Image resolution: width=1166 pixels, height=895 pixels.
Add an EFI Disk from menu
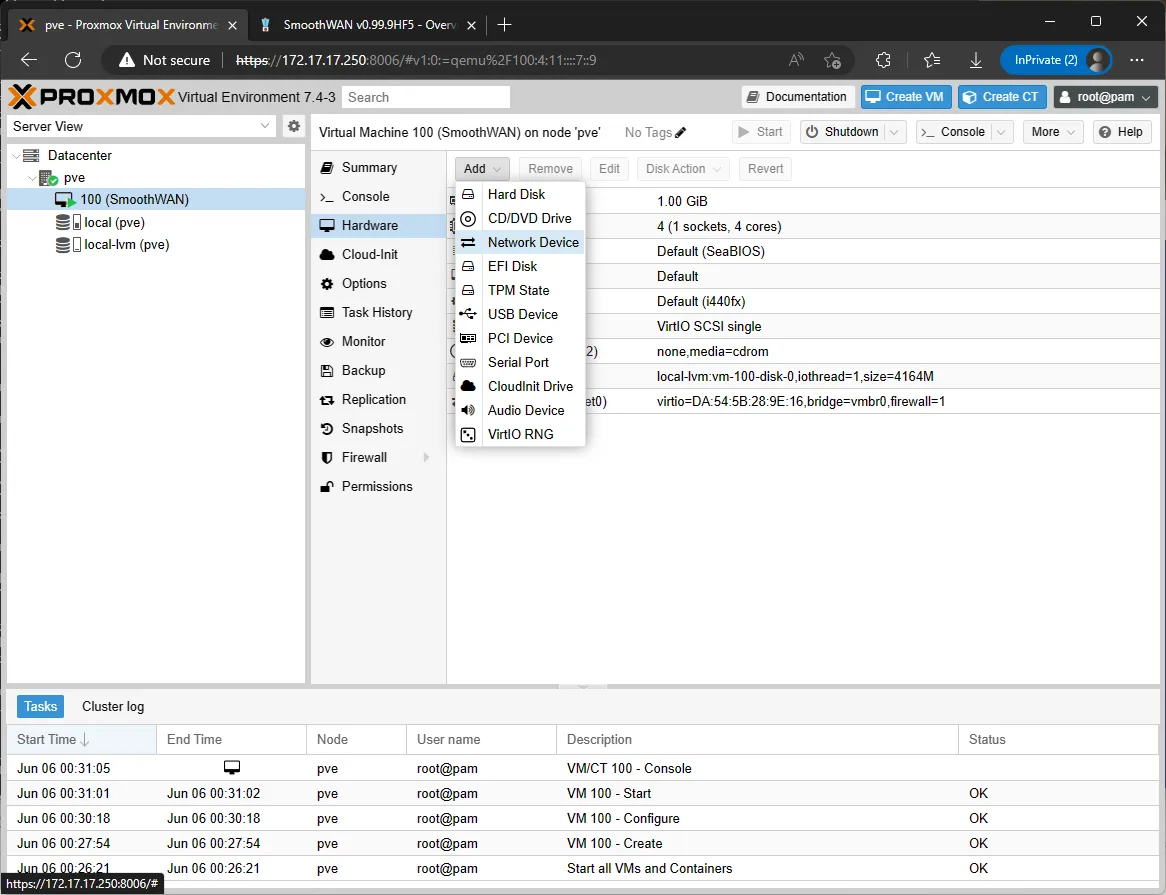(520, 266)
